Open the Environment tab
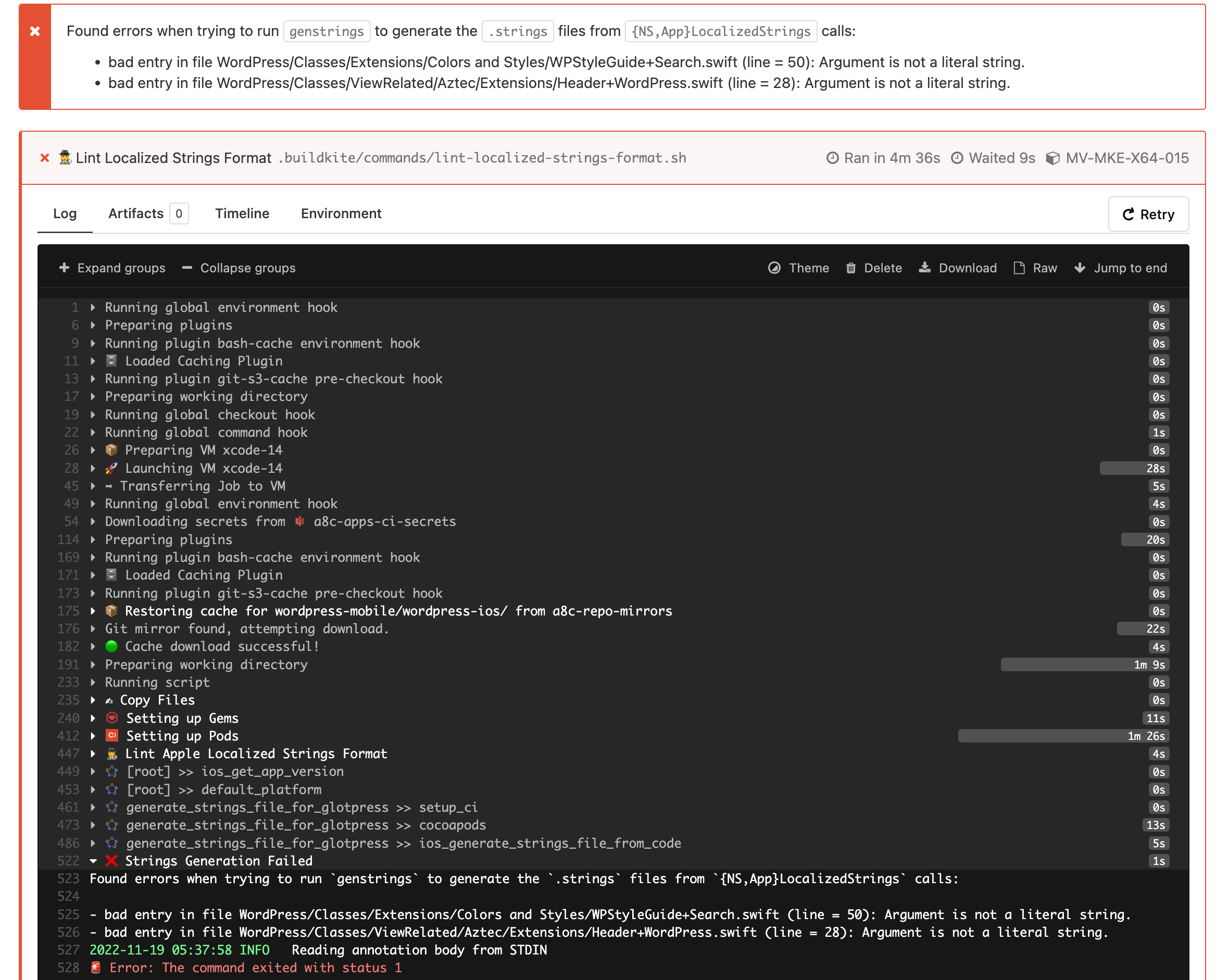Screen dimensions: 1228x980 pyautogui.click(x=341, y=213)
